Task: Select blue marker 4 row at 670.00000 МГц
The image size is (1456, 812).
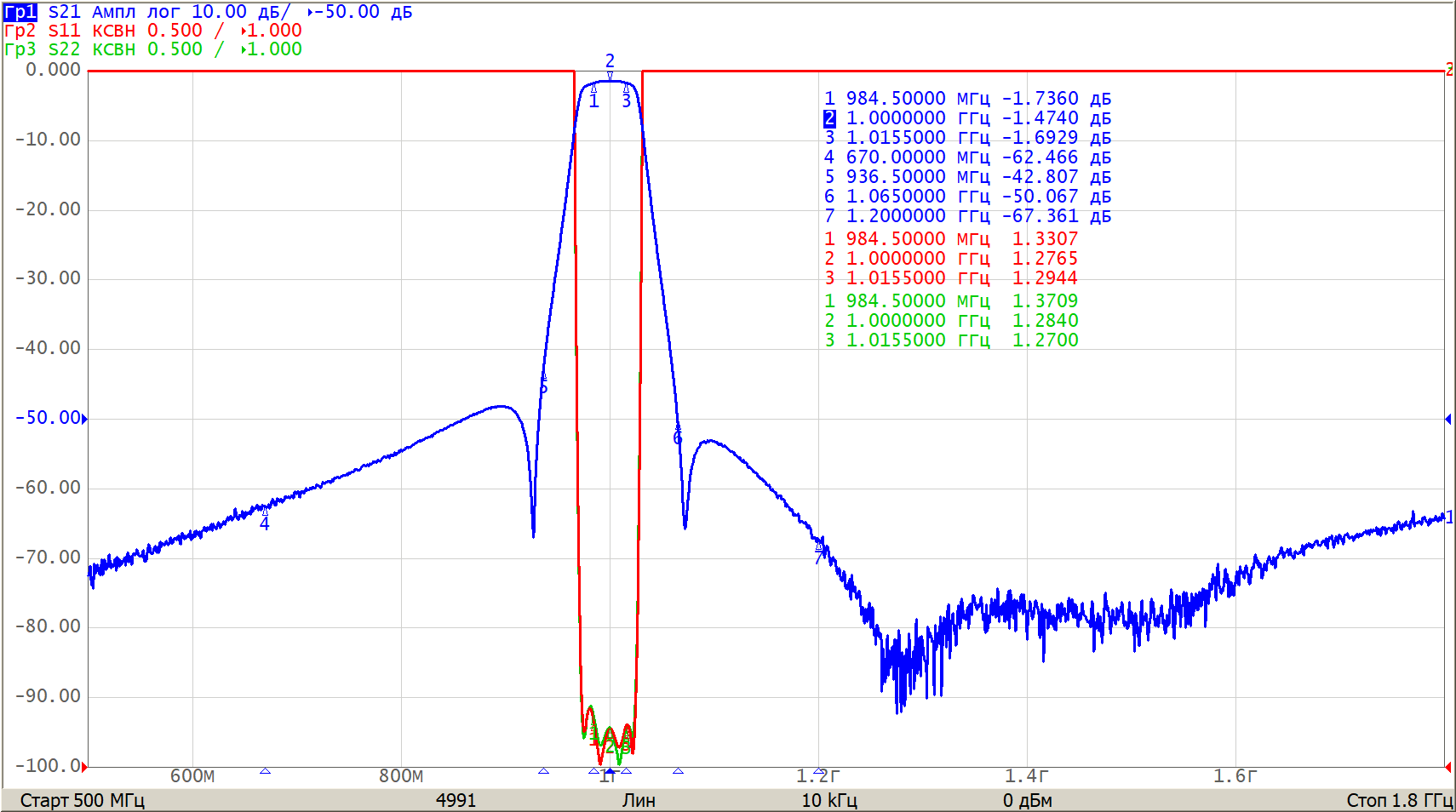Action: coord(967,157)
